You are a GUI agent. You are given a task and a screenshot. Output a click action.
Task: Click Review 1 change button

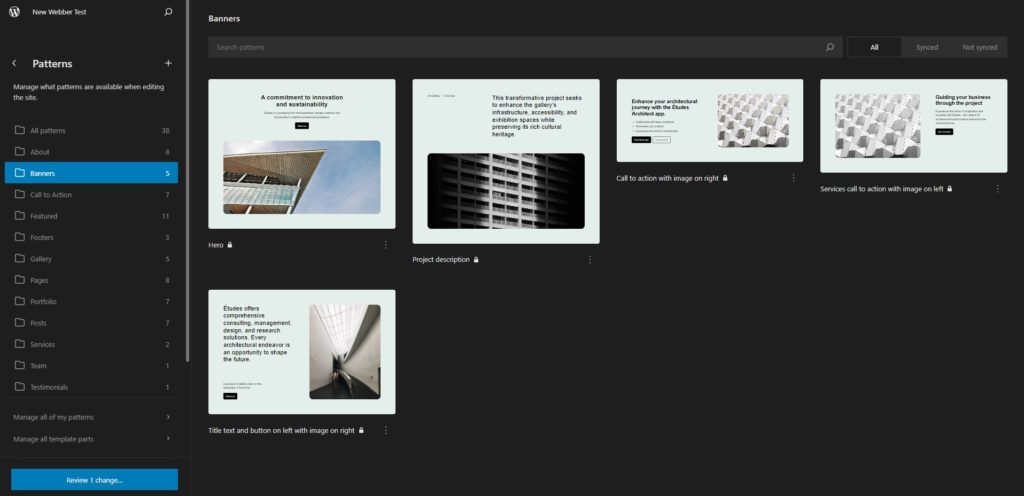click(94, 480)
